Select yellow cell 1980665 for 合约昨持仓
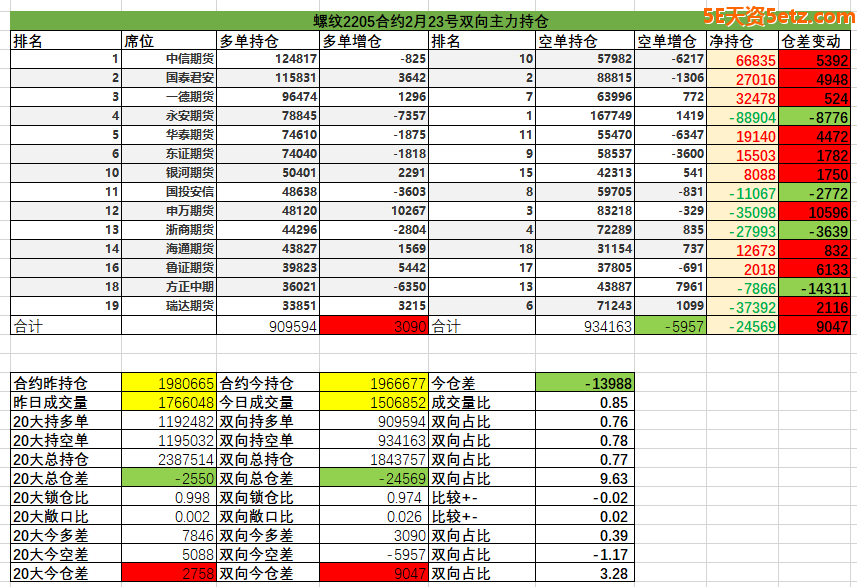Image resolution: width=857 pixels, height=587 pixels. coord(169,383)
